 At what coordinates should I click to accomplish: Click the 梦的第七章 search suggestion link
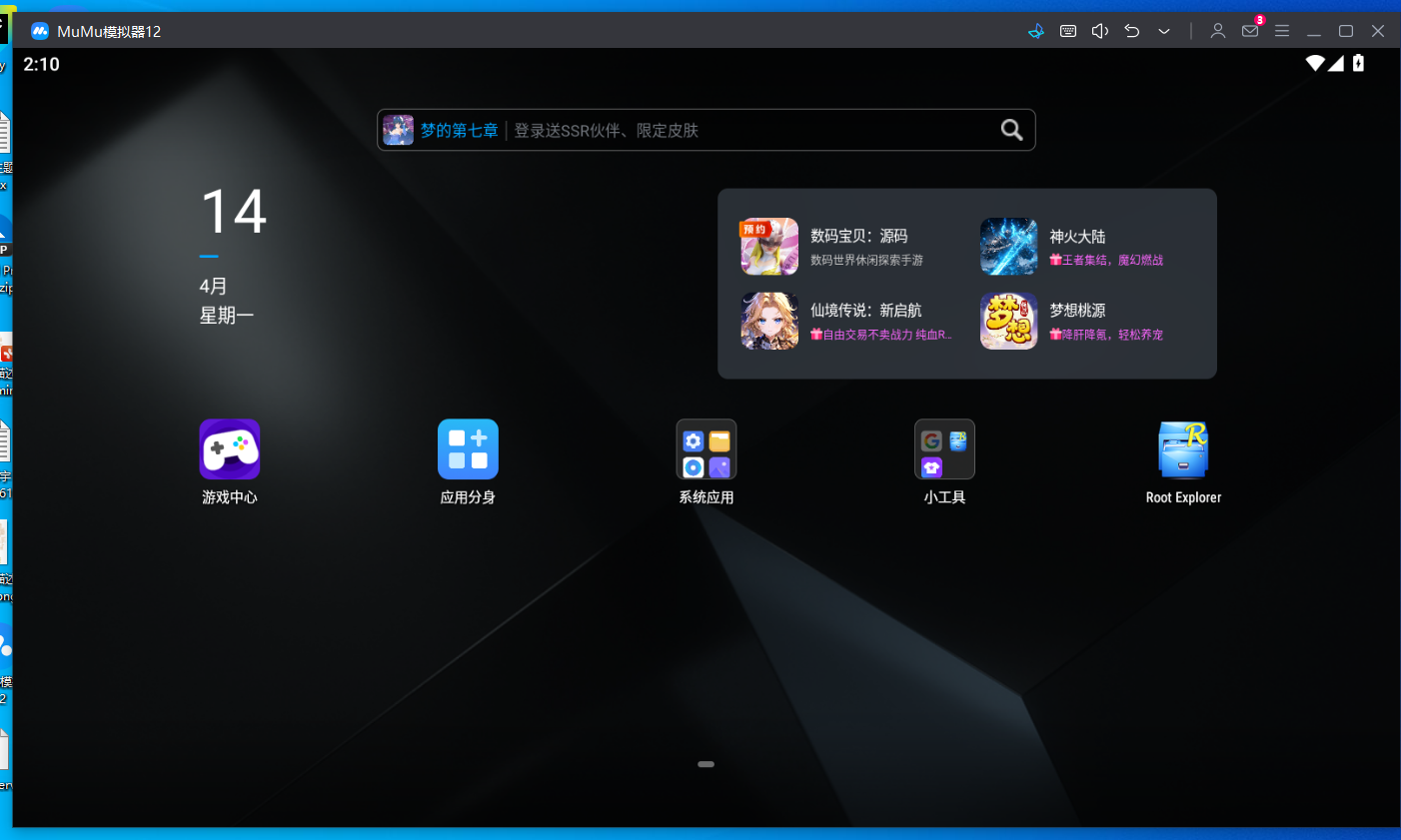[459, 131]
